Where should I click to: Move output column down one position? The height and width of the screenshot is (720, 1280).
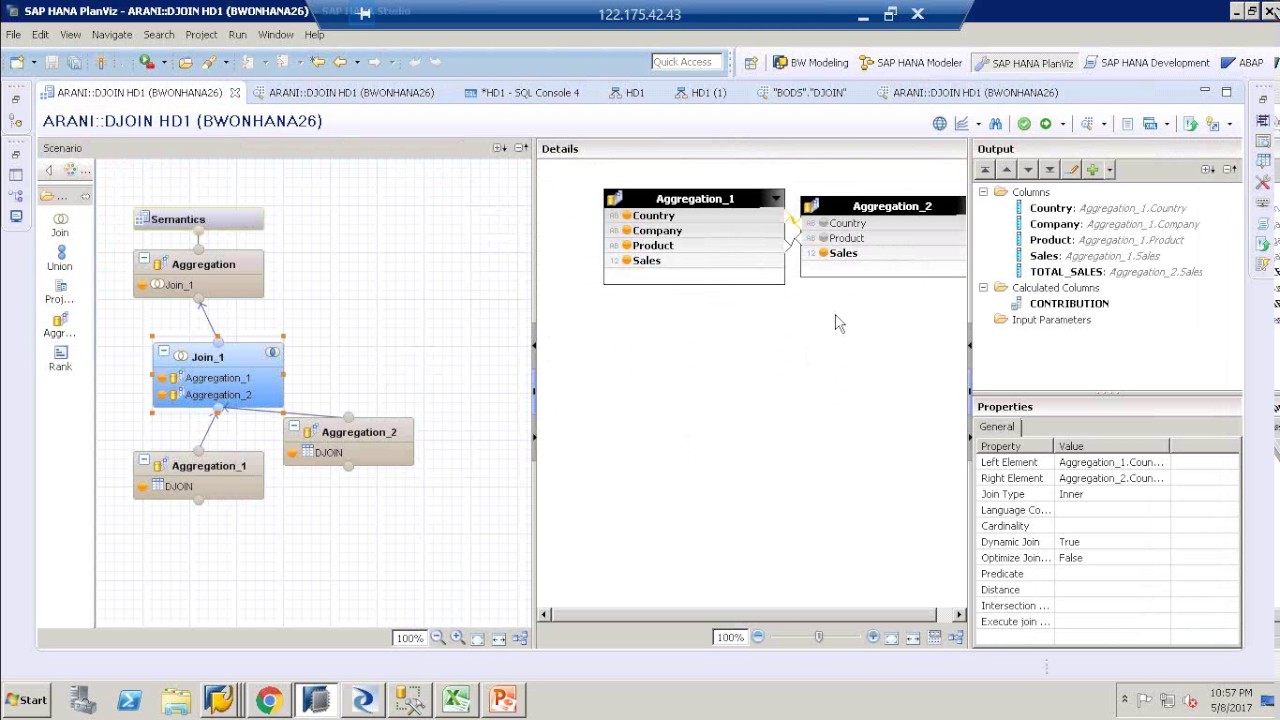point(1028,170)
